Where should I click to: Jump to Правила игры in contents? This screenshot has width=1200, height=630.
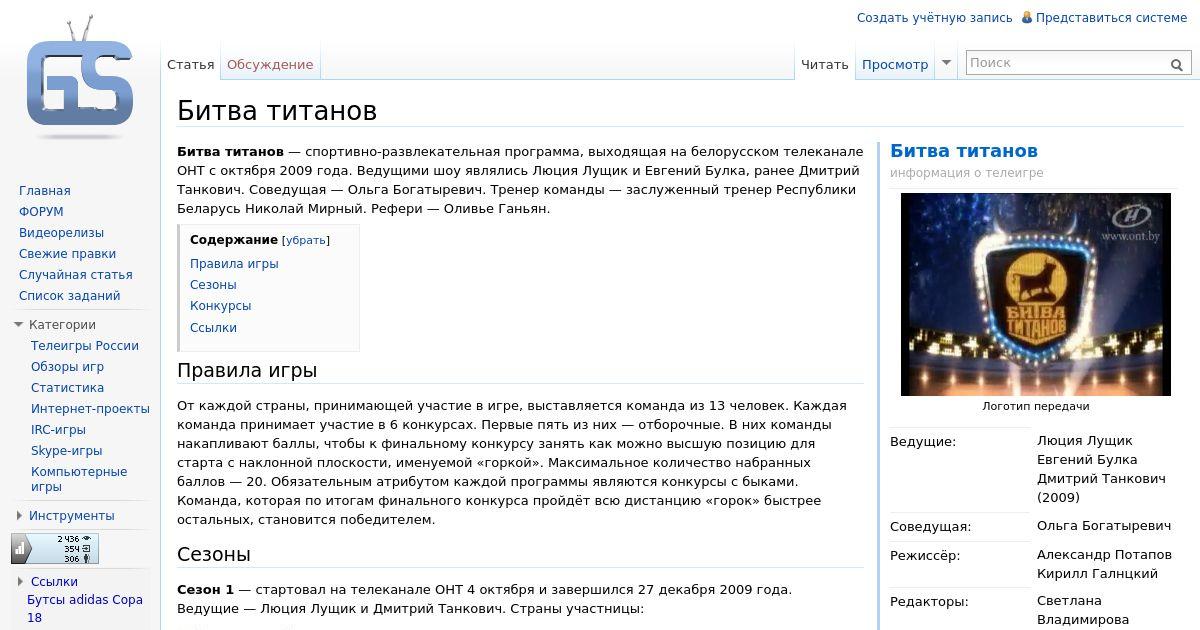pyautogui.click(x=234, y=263)
